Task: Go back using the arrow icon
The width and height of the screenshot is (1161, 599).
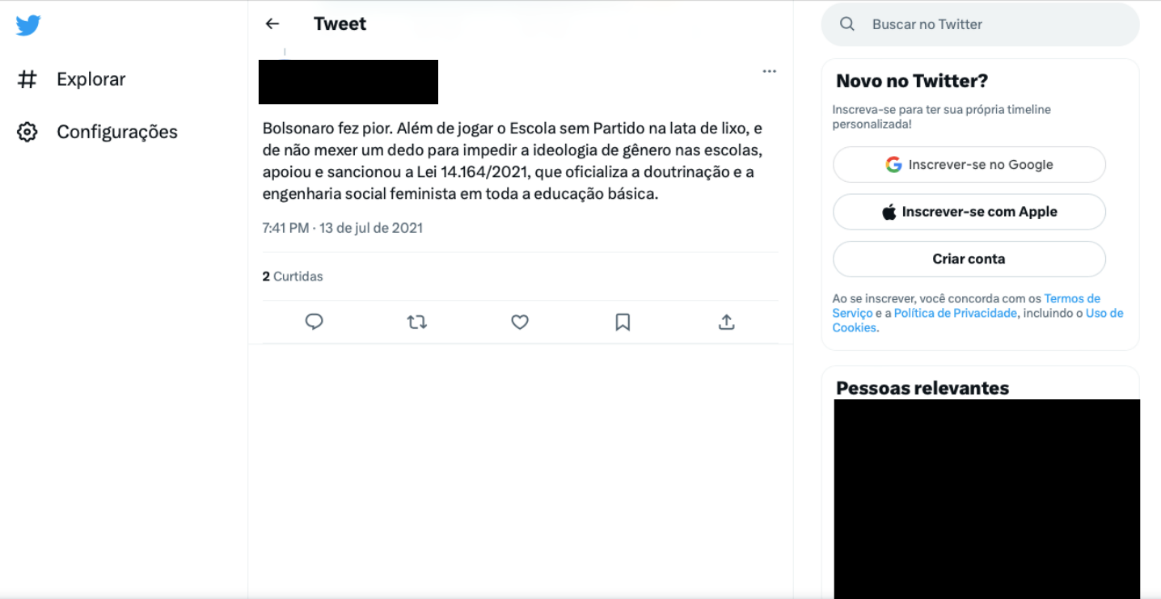Action: [272, 24]
